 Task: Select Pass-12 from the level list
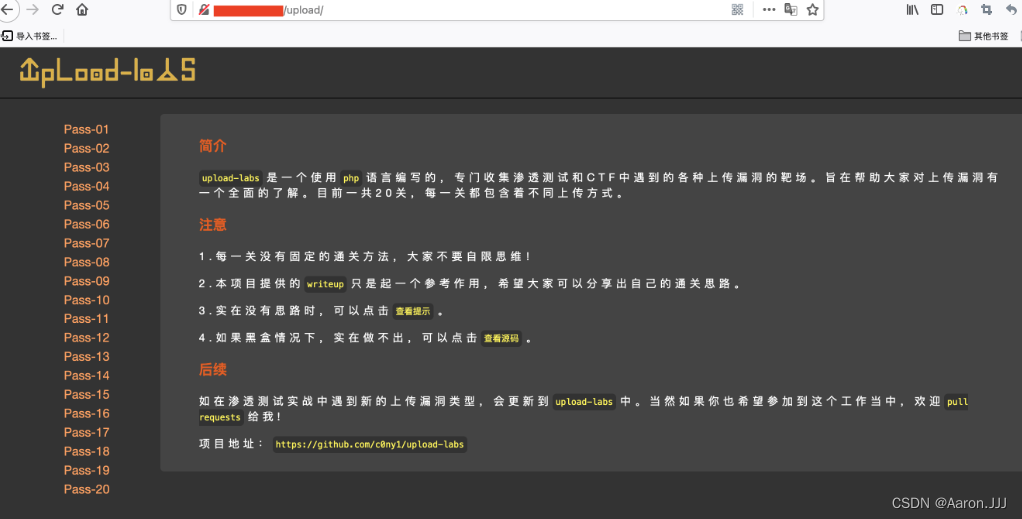coord(86,338)
